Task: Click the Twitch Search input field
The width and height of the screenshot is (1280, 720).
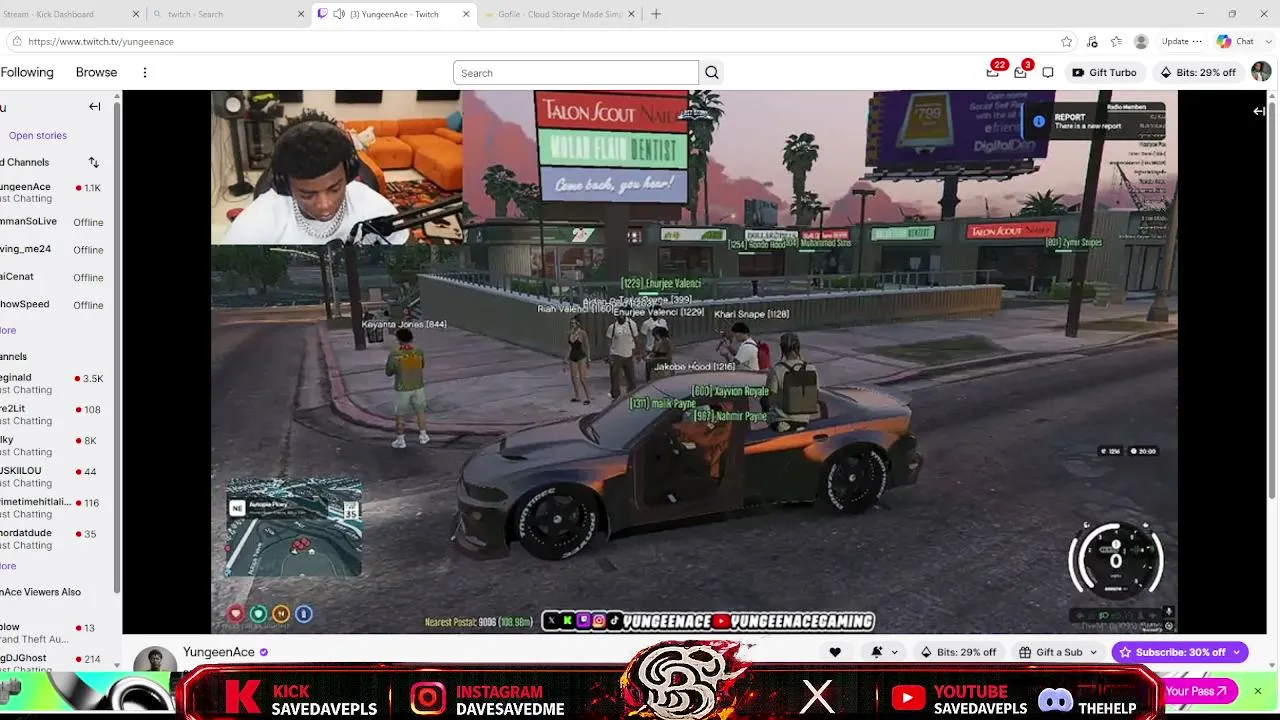Action: tap(576, 73)
